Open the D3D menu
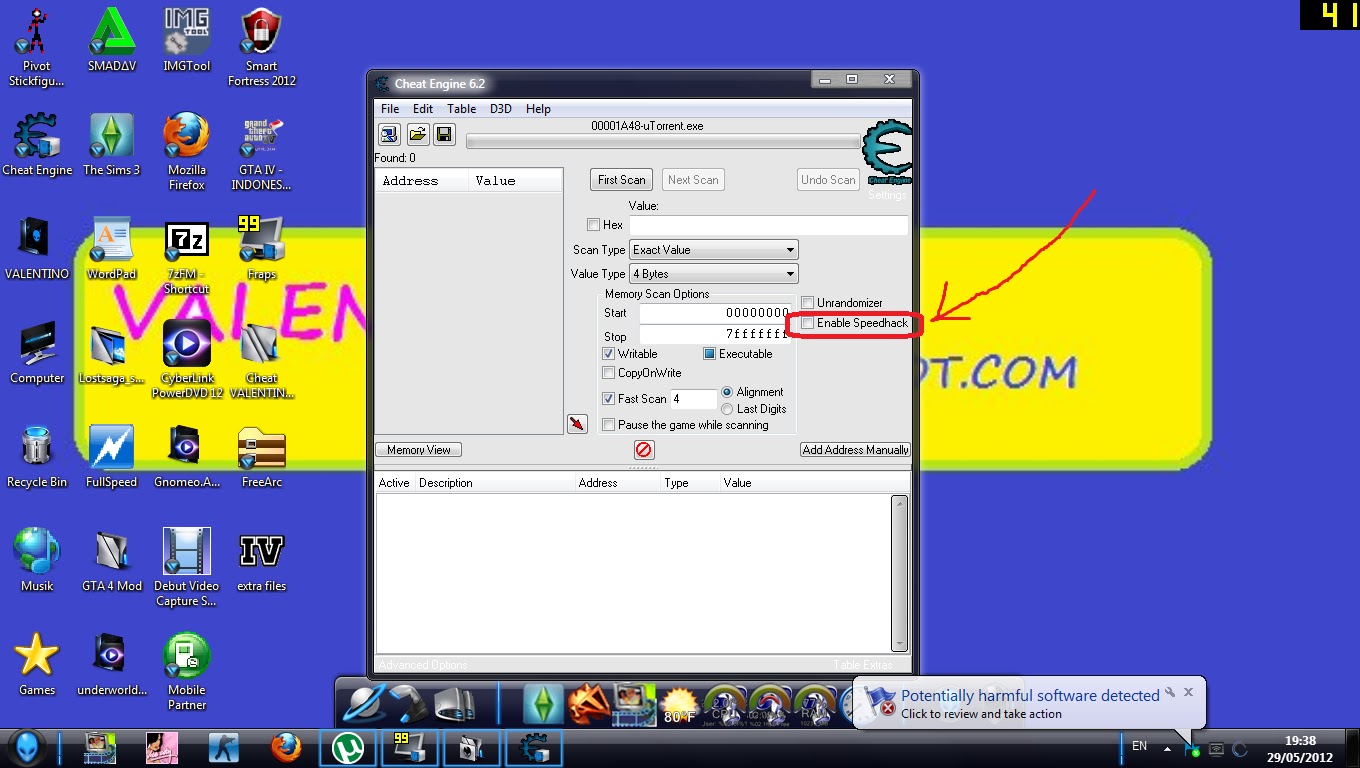1360x768 pixels. click(x=501, y=109)
